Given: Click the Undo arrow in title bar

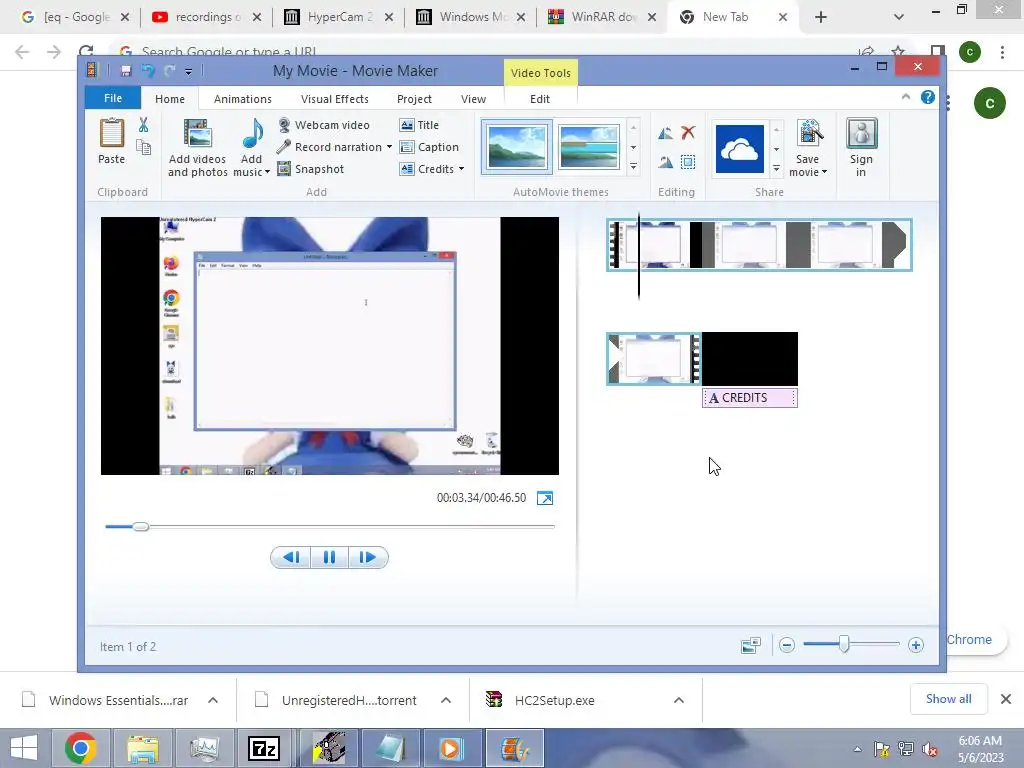Looking at the screenshot, I should tap(149, 71).
